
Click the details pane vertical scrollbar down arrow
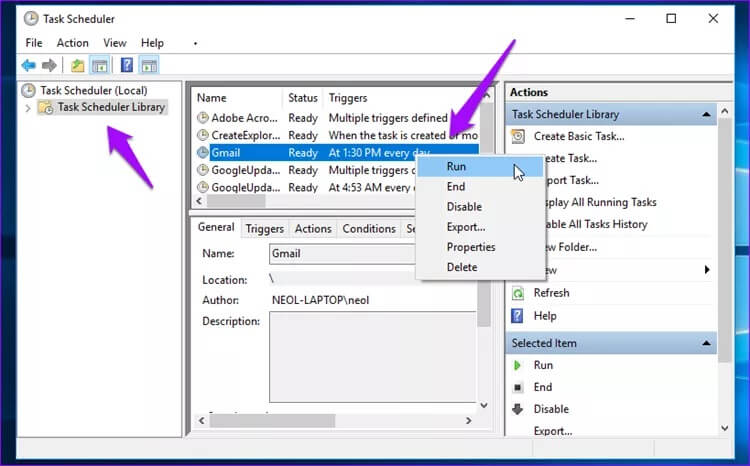tap(484, 405)
